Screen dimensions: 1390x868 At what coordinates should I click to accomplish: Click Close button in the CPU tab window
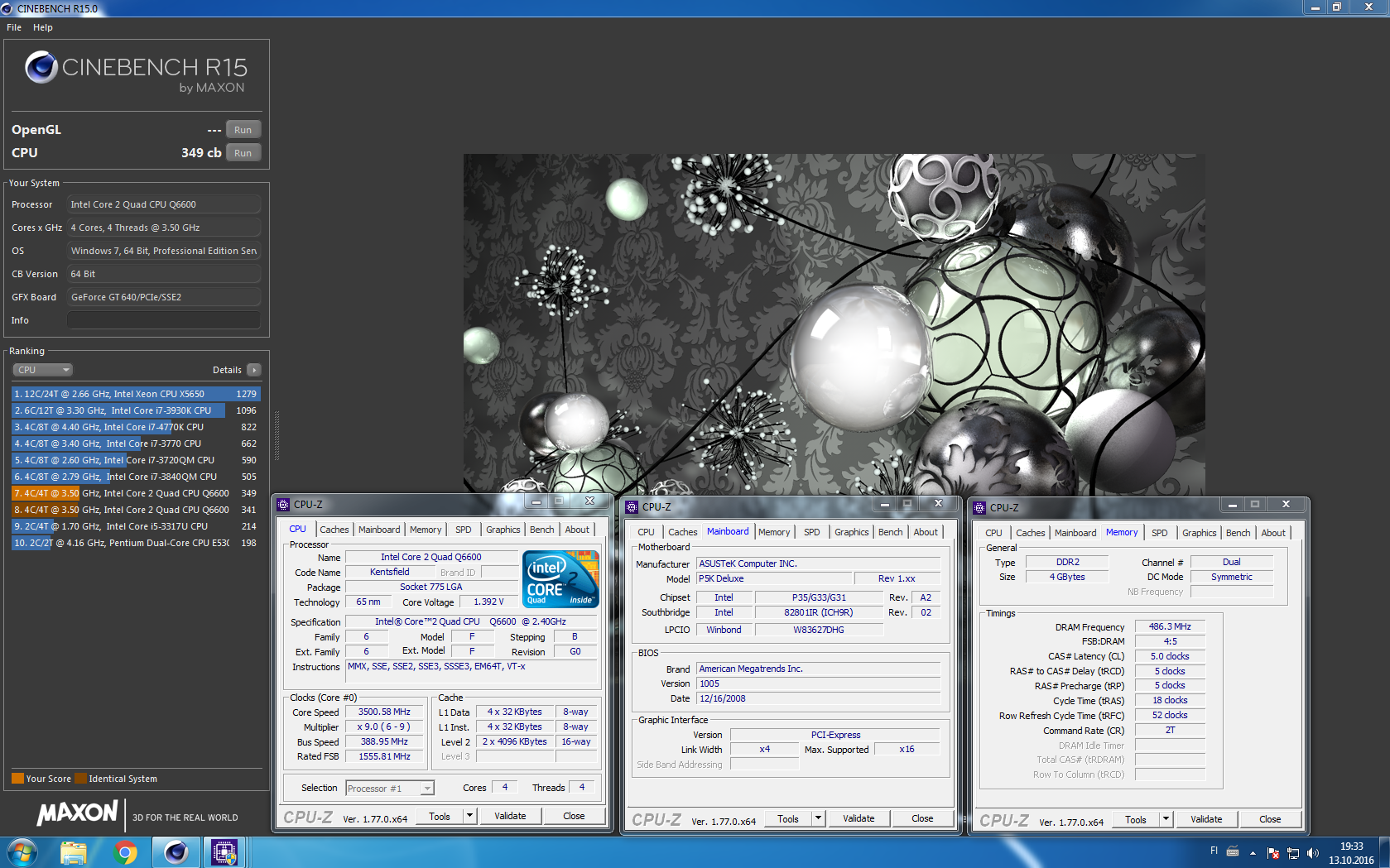574,816
